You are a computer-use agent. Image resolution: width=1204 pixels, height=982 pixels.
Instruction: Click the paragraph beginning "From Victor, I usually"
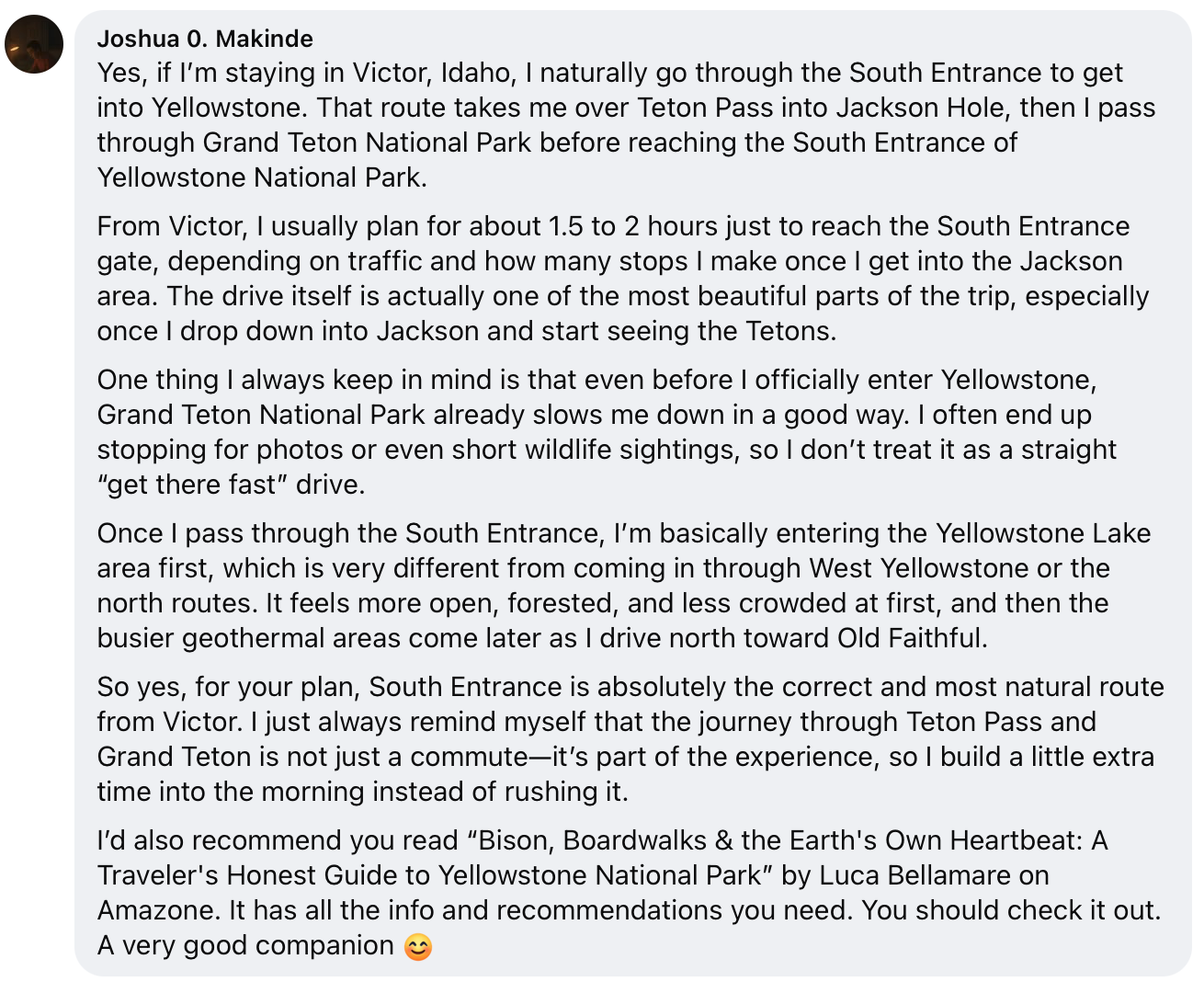(x=623, y=279)
